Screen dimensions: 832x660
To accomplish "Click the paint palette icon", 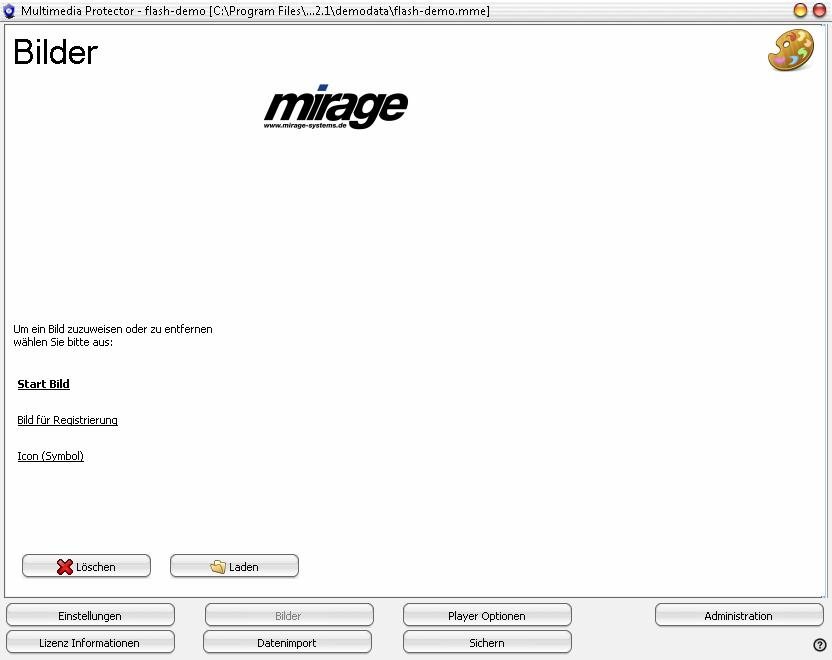I will click(790, 51).
